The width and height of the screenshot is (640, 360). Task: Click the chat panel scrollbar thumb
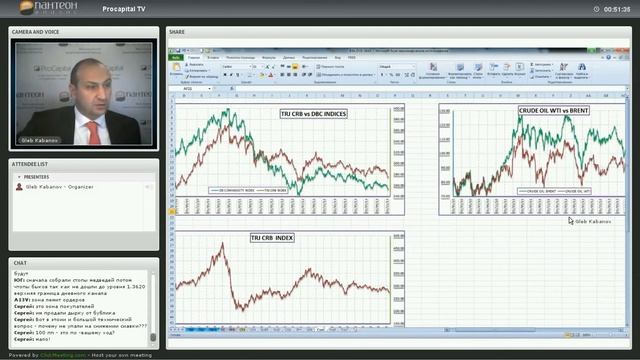[x=153, y=337]
